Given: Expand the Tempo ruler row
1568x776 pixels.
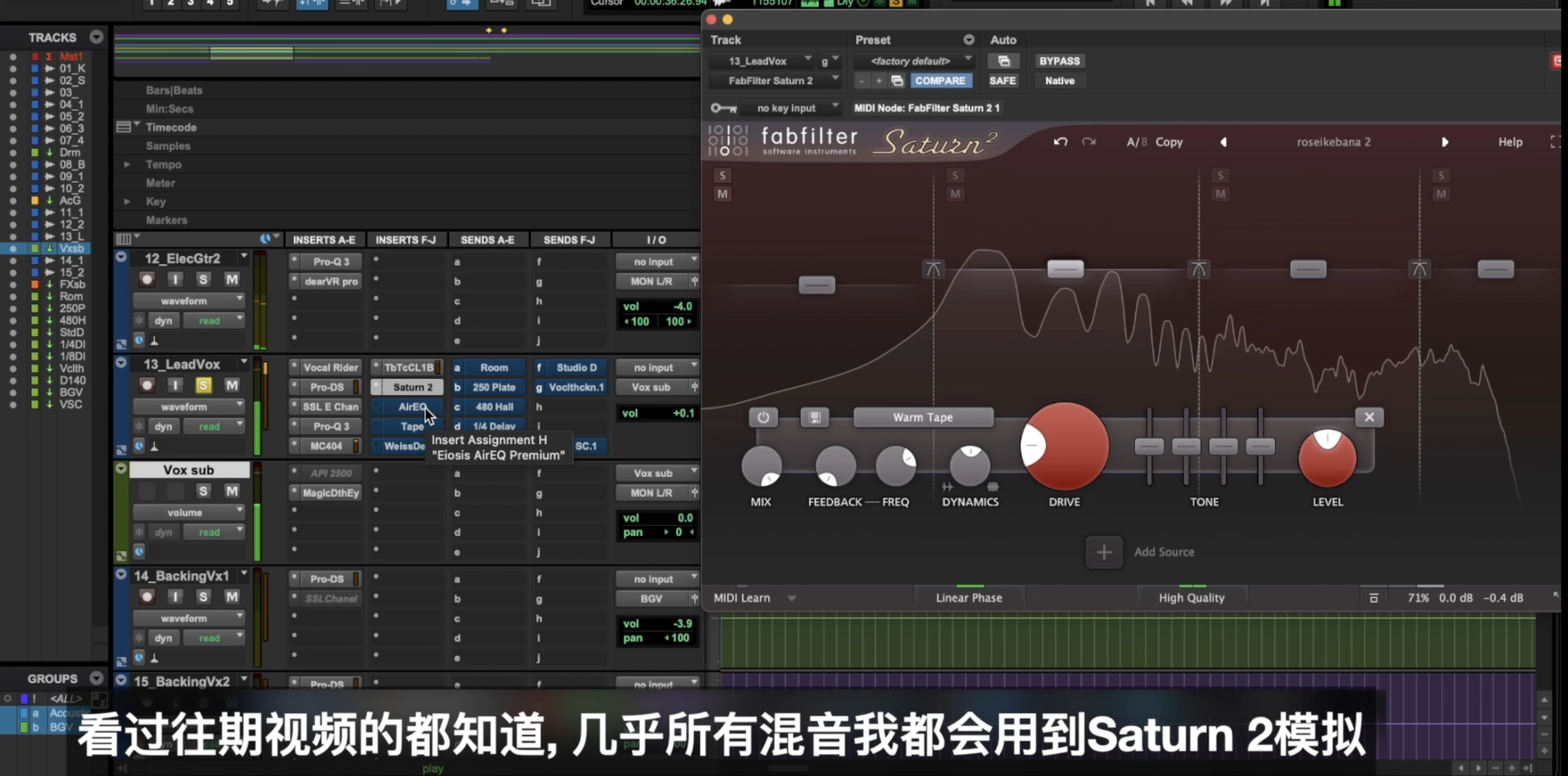Looking at the screenshot, I should point(127,165).
